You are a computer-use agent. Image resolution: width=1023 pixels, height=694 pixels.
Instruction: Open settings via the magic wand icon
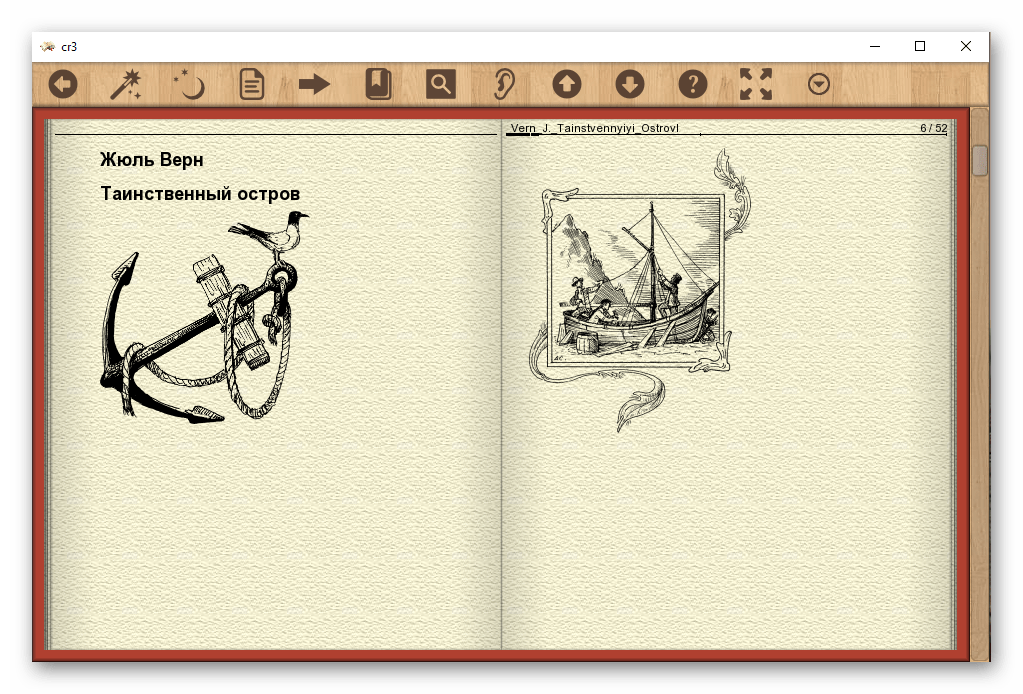[126, 84]
